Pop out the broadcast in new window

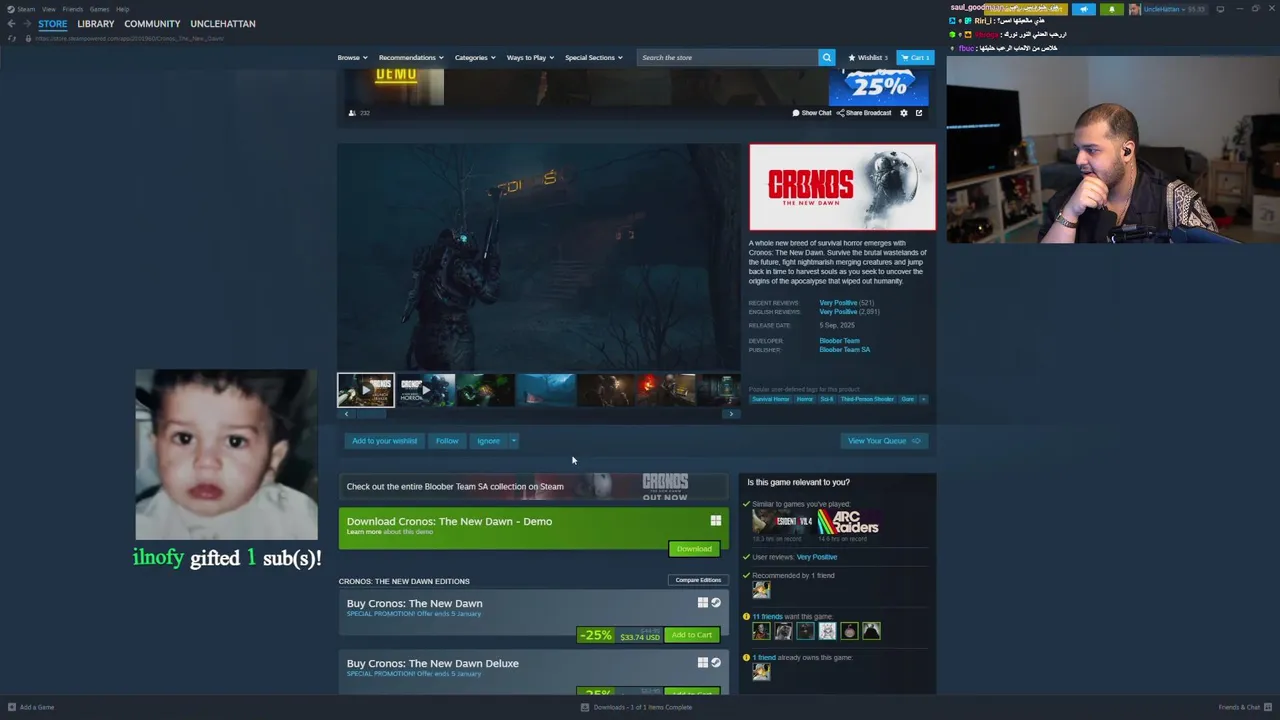tap(919, 113)
